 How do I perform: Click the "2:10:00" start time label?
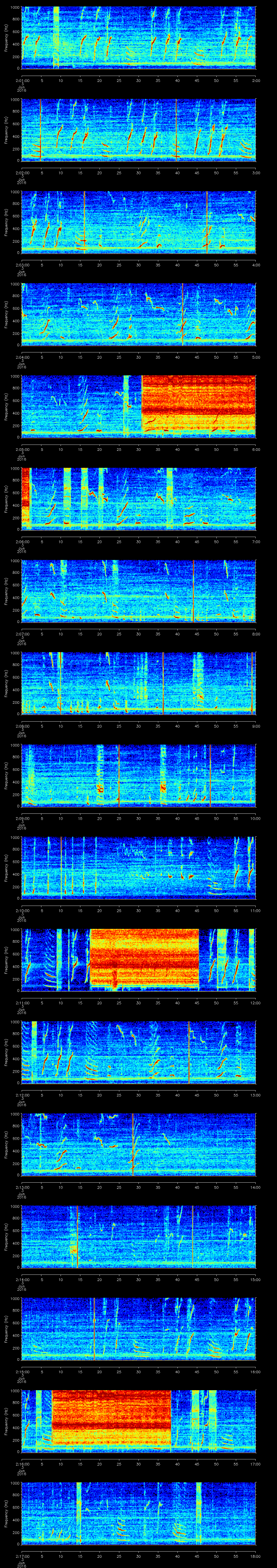pos(22,910)
